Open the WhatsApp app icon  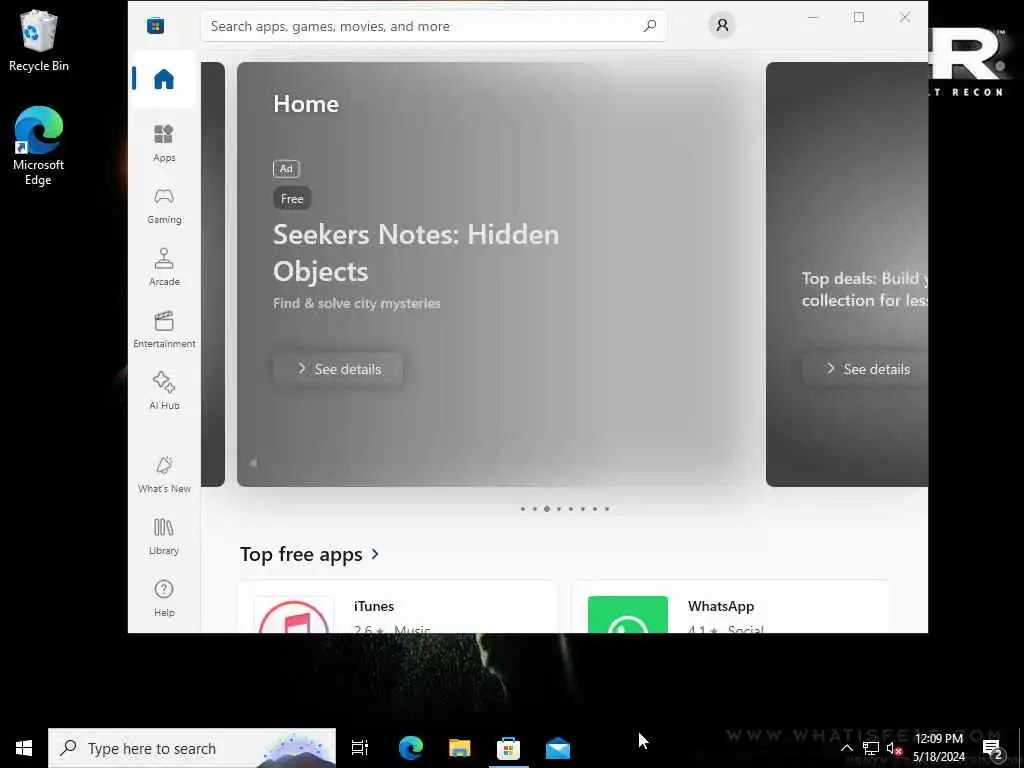[x=628, y=615]
